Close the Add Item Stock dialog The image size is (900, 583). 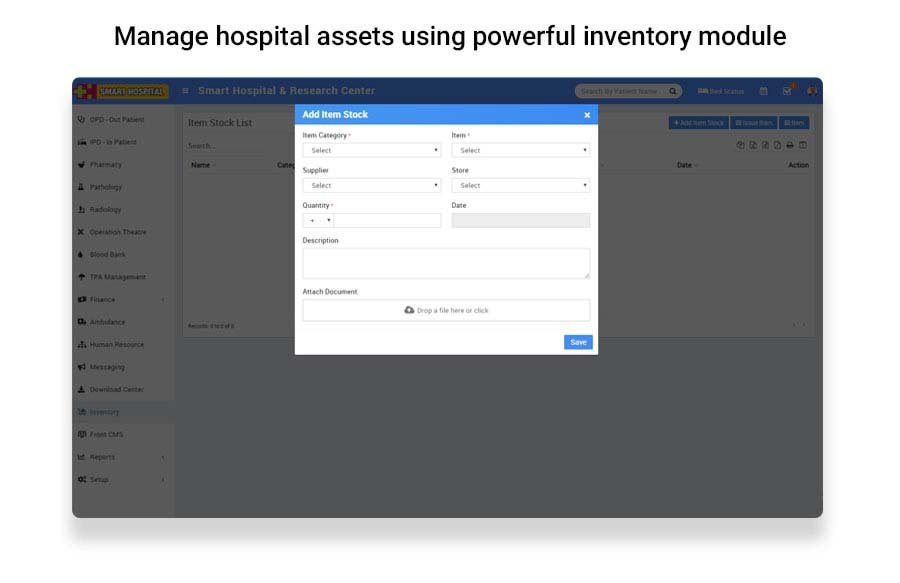587,115
